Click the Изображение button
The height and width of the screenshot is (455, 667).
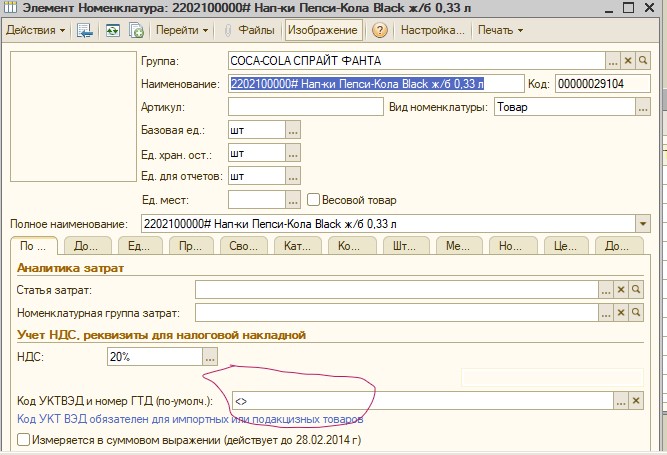[x=323, y=30]
